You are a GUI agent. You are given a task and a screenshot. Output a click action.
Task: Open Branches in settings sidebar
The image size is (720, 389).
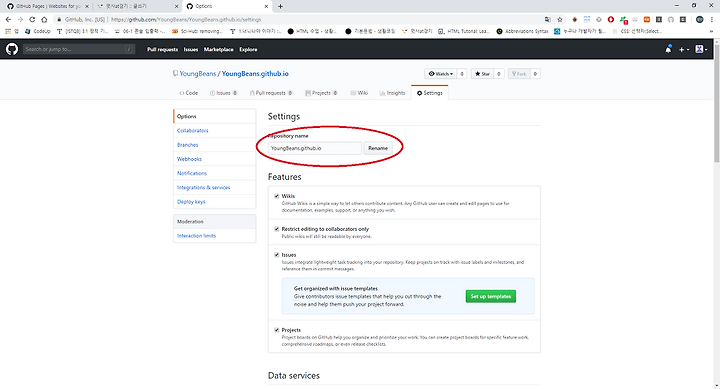click(x=214, y=145)
